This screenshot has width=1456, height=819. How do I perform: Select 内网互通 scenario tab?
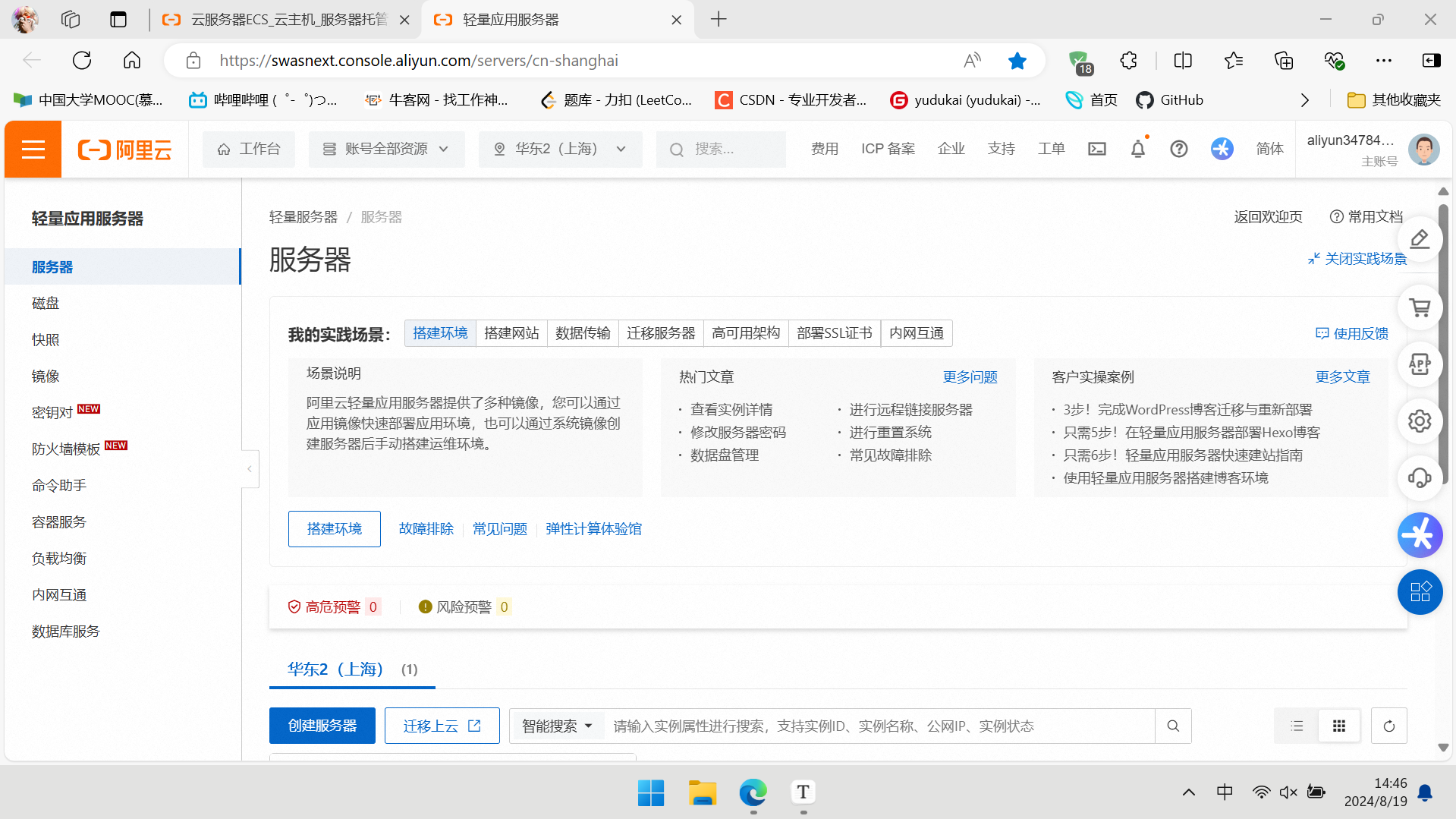click(917, 333)
